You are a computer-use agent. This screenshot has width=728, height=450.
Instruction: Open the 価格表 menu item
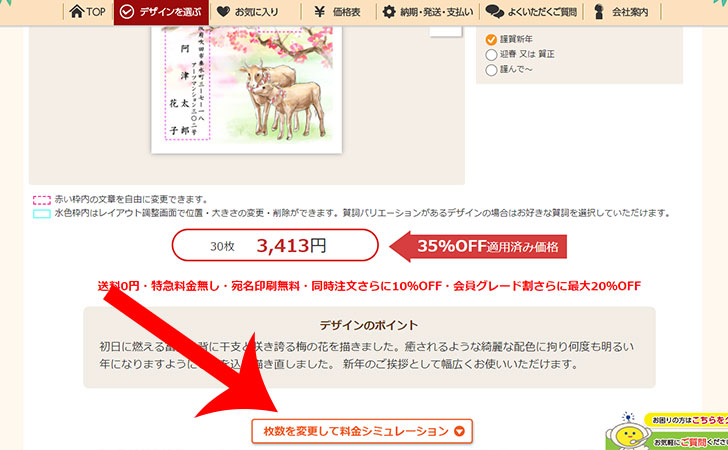339,12
